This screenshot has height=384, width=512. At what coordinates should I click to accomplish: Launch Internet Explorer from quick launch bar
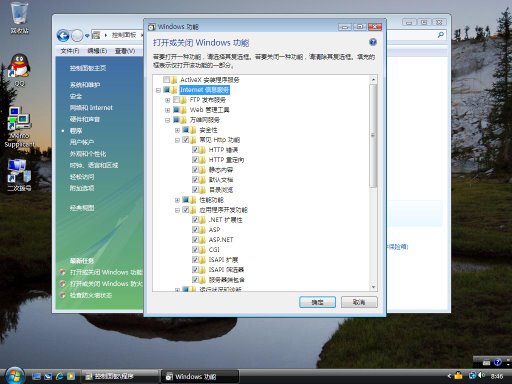pyautogui.click(x=60, y=376)
